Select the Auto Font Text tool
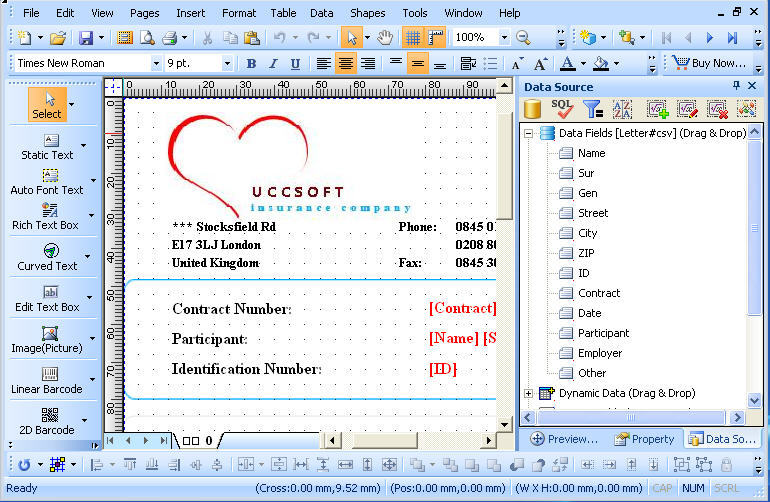Screen dimensions: 770x502 click(47, 182)
